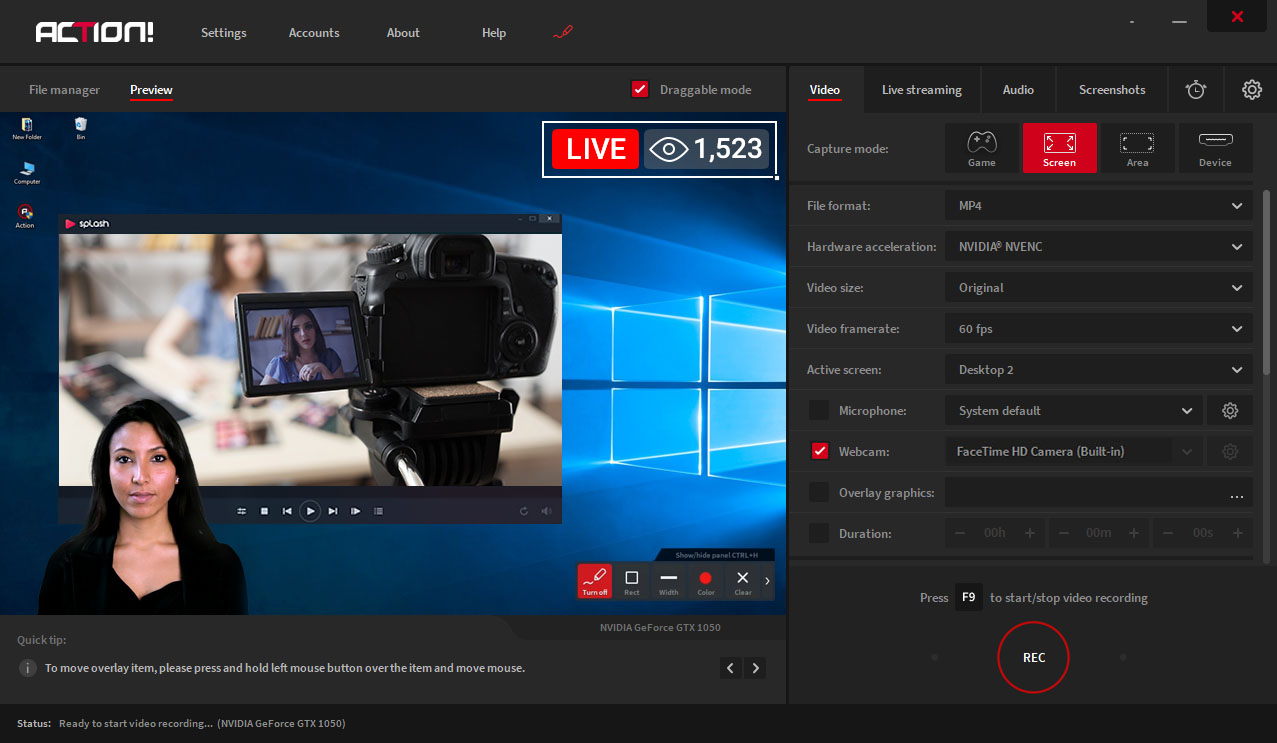Turn off the screen drawing pen tool
The height and width of the screenshot is (743, 1277).
click(x=594, y=580)
